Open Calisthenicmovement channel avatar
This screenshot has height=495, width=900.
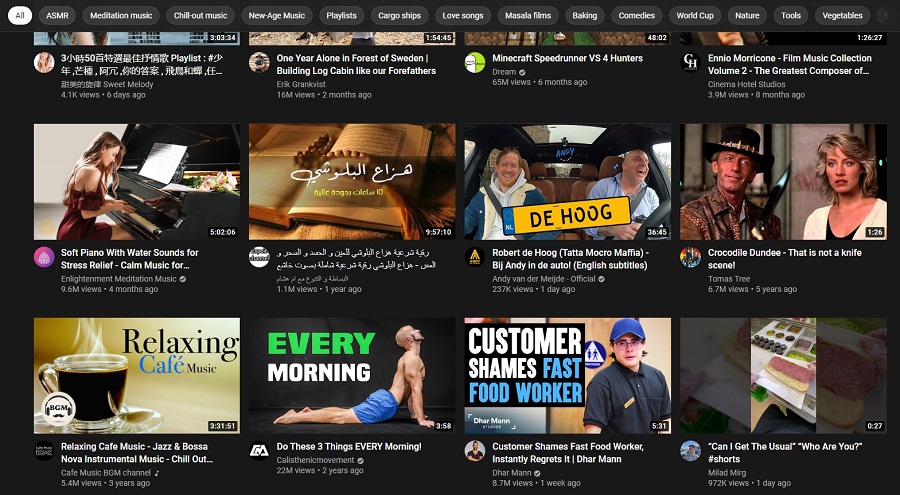tap(259, 451)
